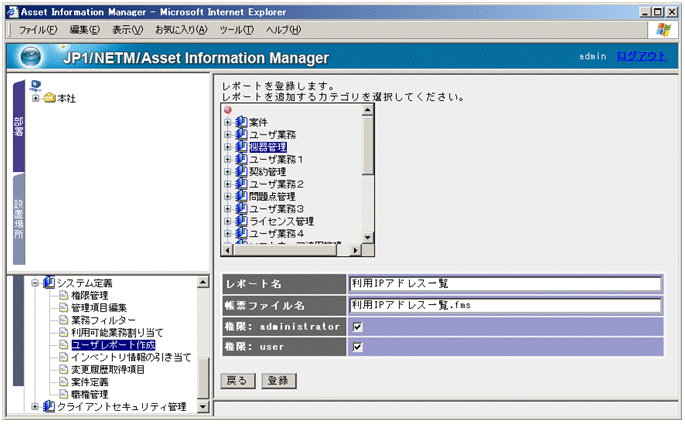
Task: Click the book icon beside ユーザ業務3
Action: pos(241,209)
